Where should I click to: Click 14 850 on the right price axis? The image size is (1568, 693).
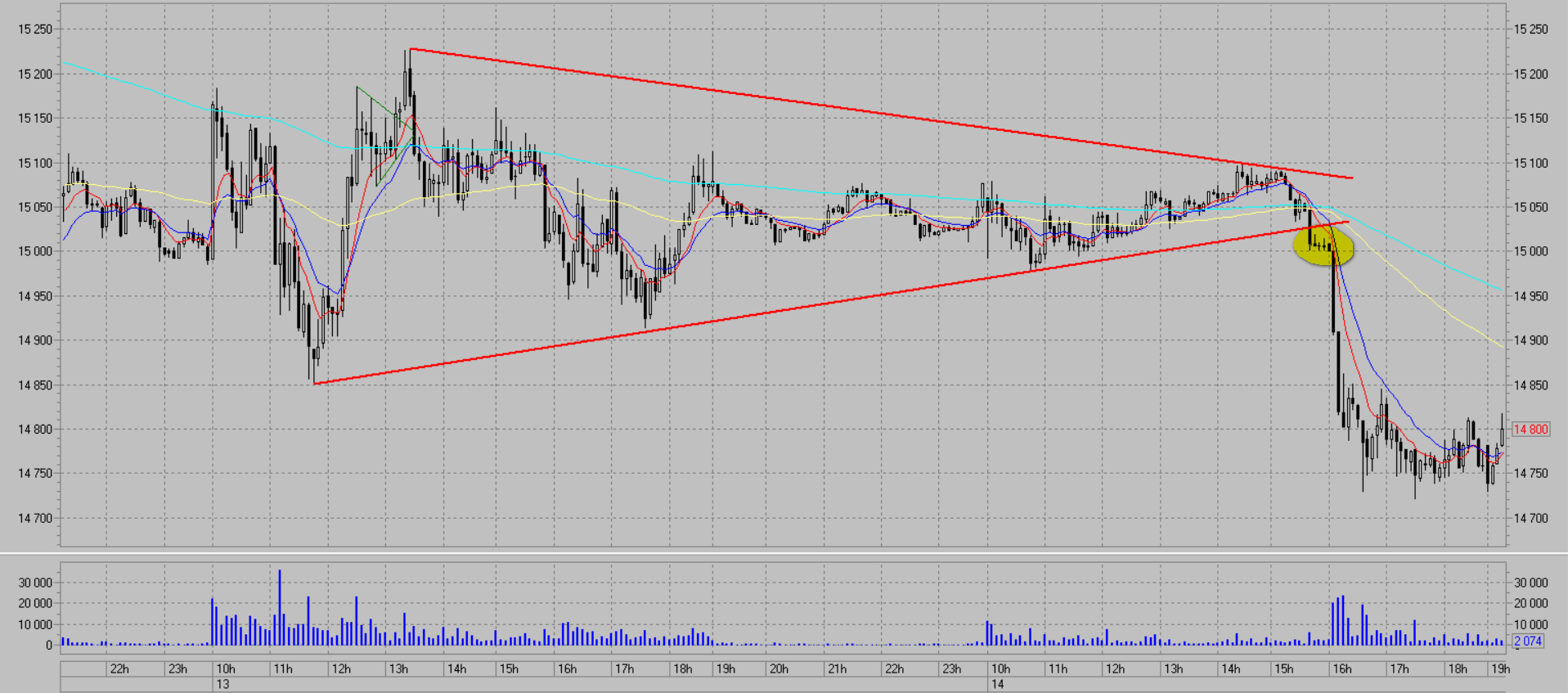(1530, 385)
